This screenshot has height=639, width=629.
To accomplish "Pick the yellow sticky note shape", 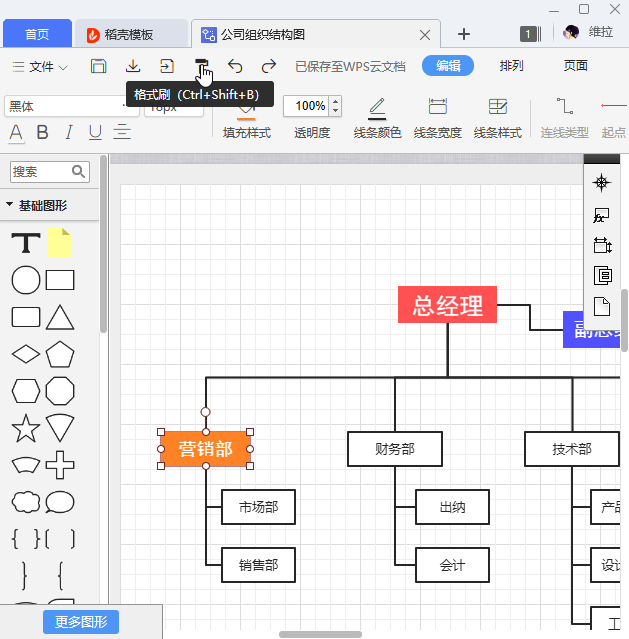I will click(x=60, y=243).
